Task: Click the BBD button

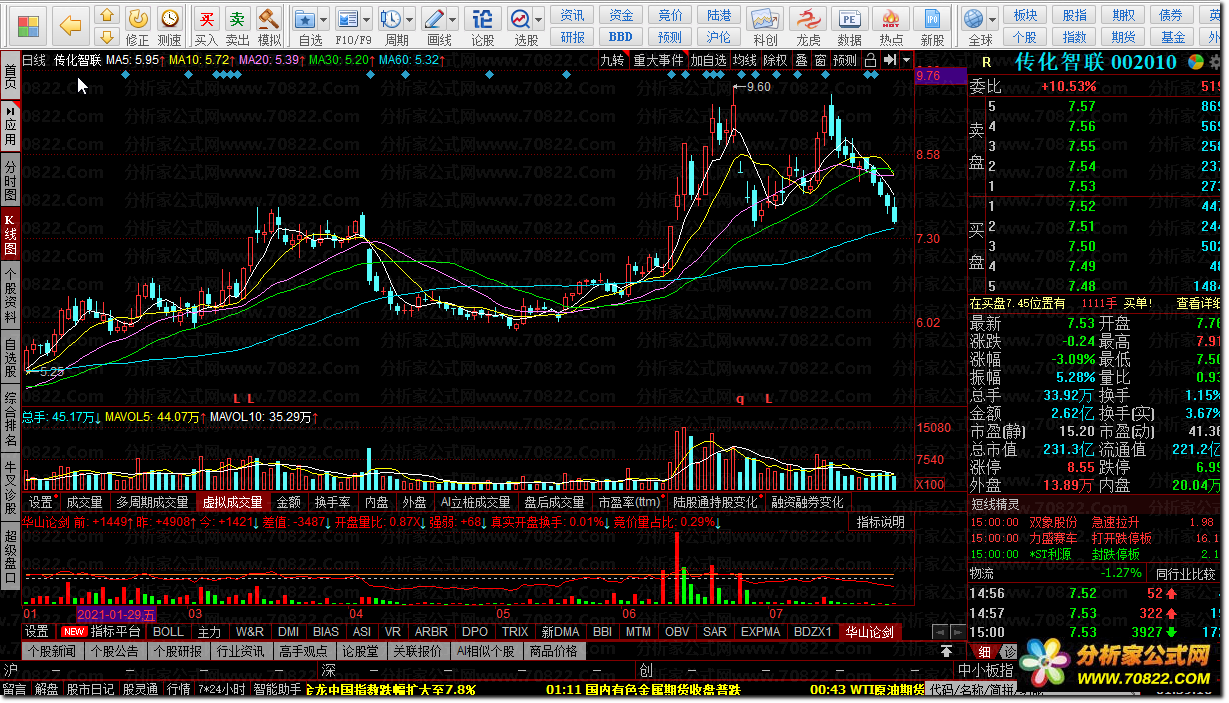Action: 621,37
